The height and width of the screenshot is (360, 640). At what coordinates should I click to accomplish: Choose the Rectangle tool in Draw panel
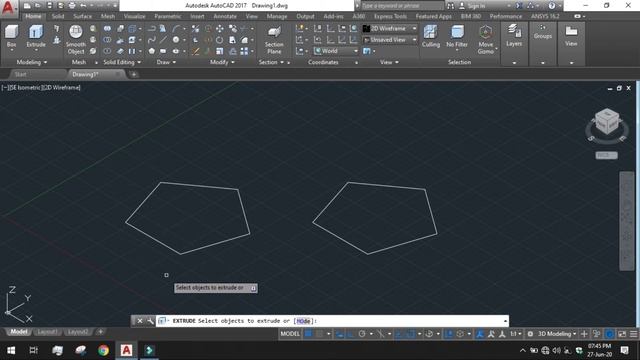tap(163, 51)
